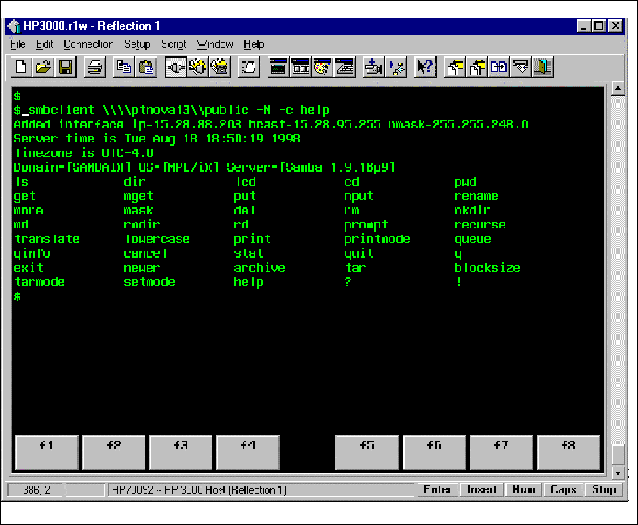Click the f6 function key button

pyautogui.click(x=434, y=452)
